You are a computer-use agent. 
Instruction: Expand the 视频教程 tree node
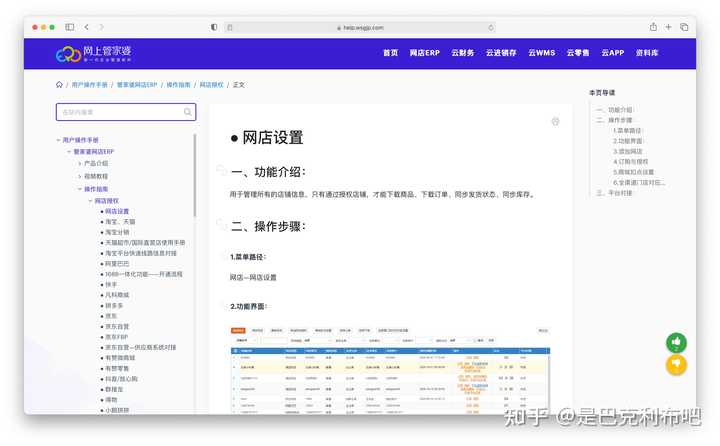[x=80, y=176]
